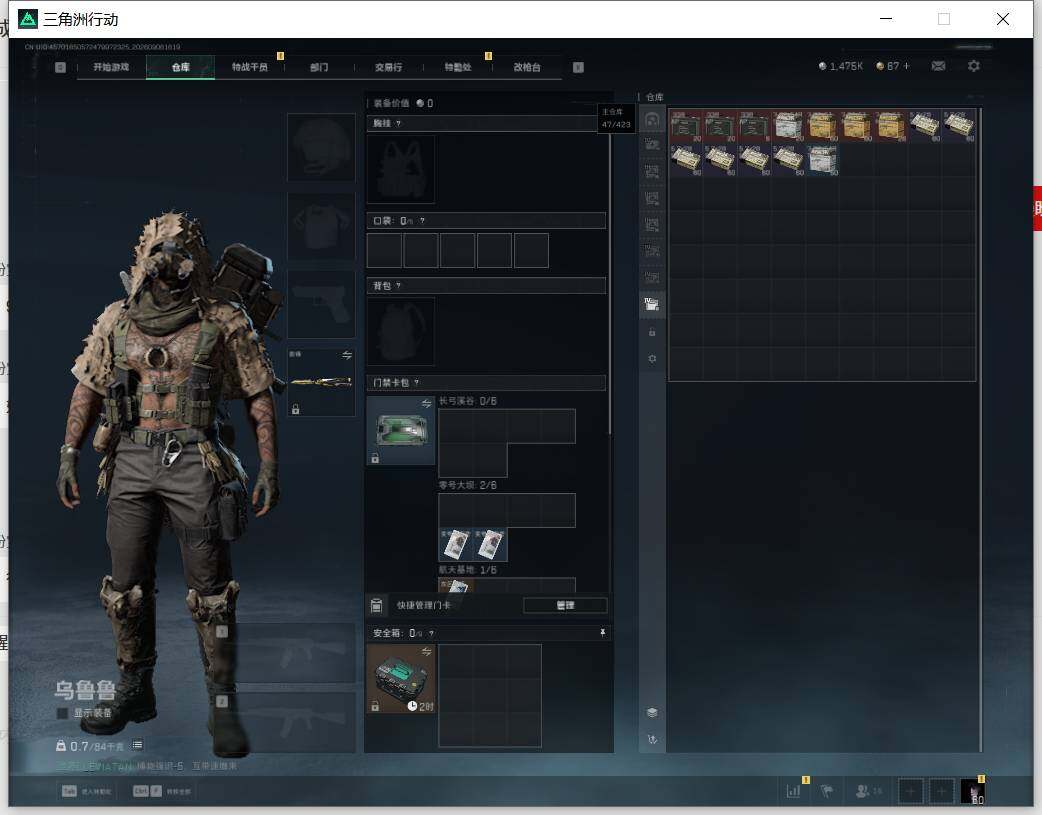Select the empty backpack slot under 背包
1042x815 pixels.
point(401,331)
